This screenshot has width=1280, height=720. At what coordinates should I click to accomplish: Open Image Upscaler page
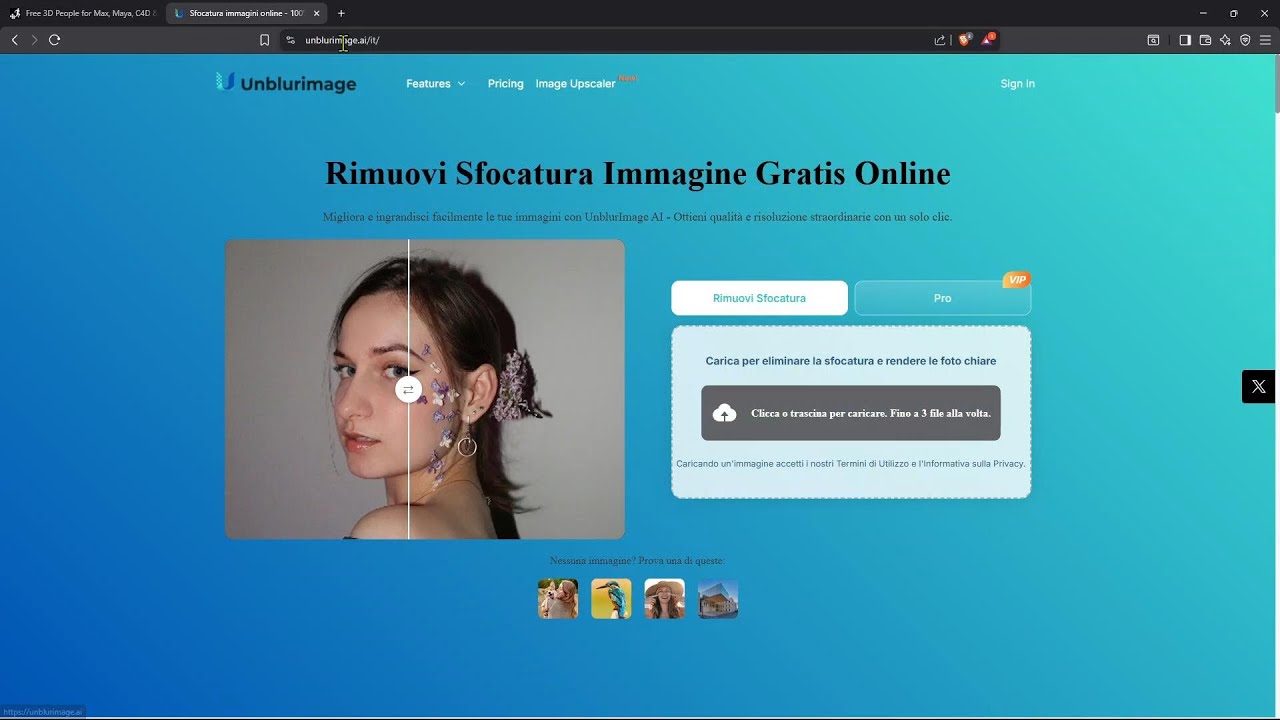576,84
